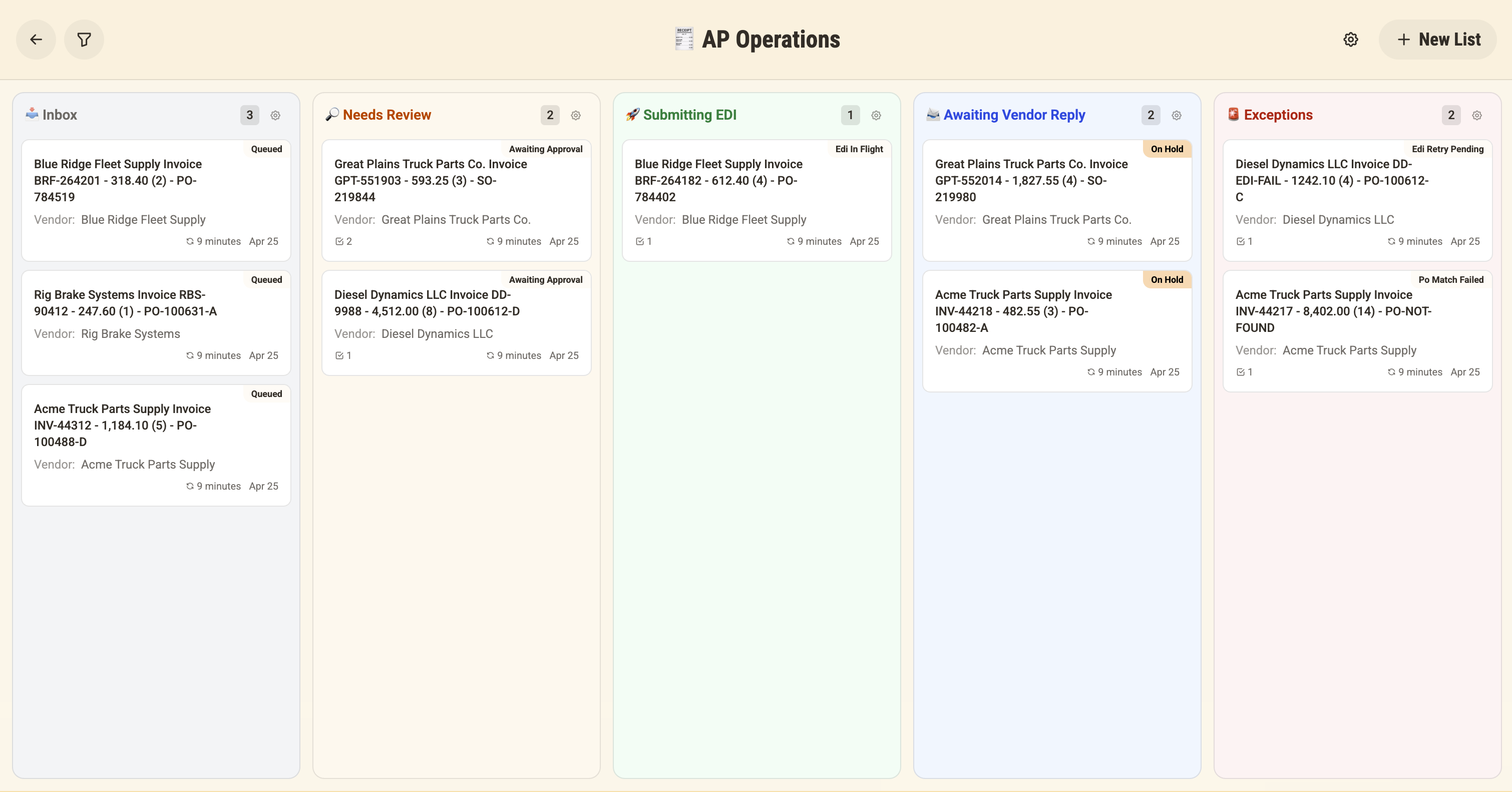Click the filter funnel icon in the top bar
The height and width of the screenshot is (792, 1512).
(84, 40)
